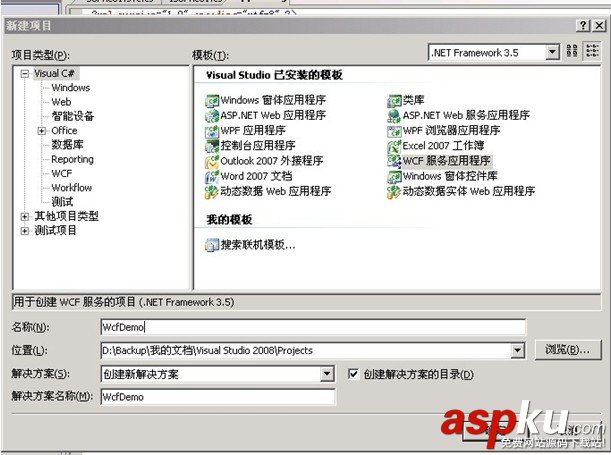This screenshot has height=455, width=611.
Task: Click the 动态数据实体 Web 应用程序 template icon
Action: [394, 192]
